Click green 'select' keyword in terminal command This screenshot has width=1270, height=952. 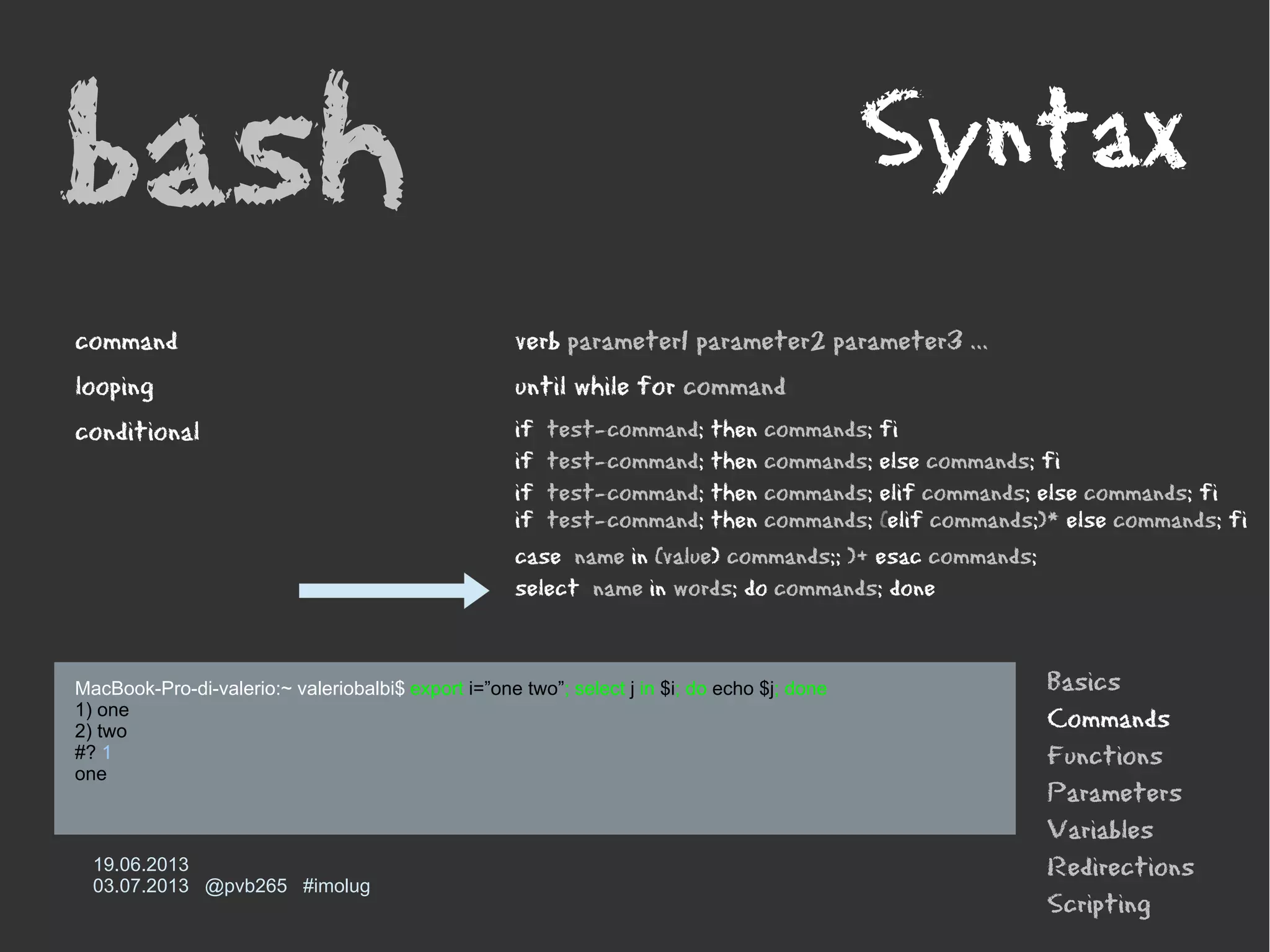click(x=600, y=688)
